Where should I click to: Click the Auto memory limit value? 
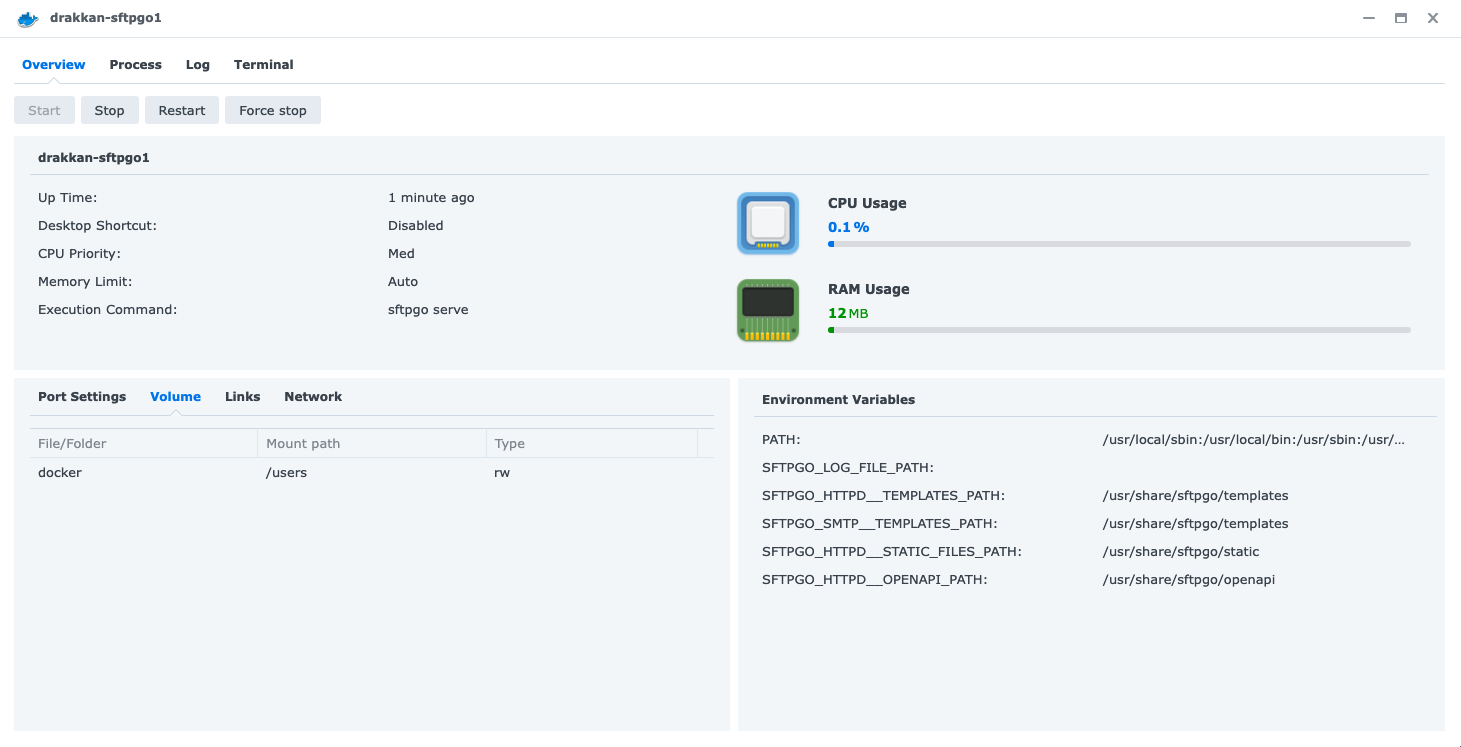pyautogui.click(x=403, y=281)
